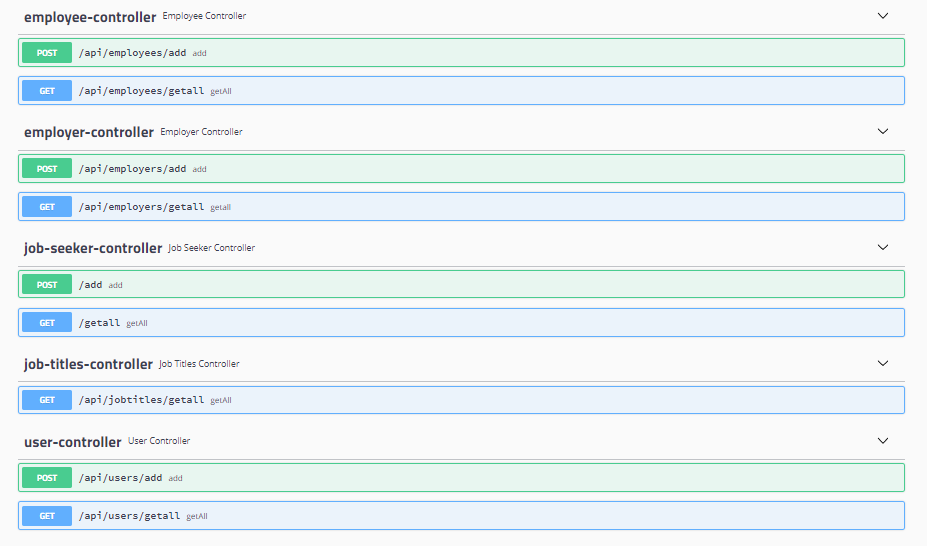The width and height of the screenshot is (927, 546).
Task: Click the 'Job Titles Controller' description text
Action: point(199,363)
